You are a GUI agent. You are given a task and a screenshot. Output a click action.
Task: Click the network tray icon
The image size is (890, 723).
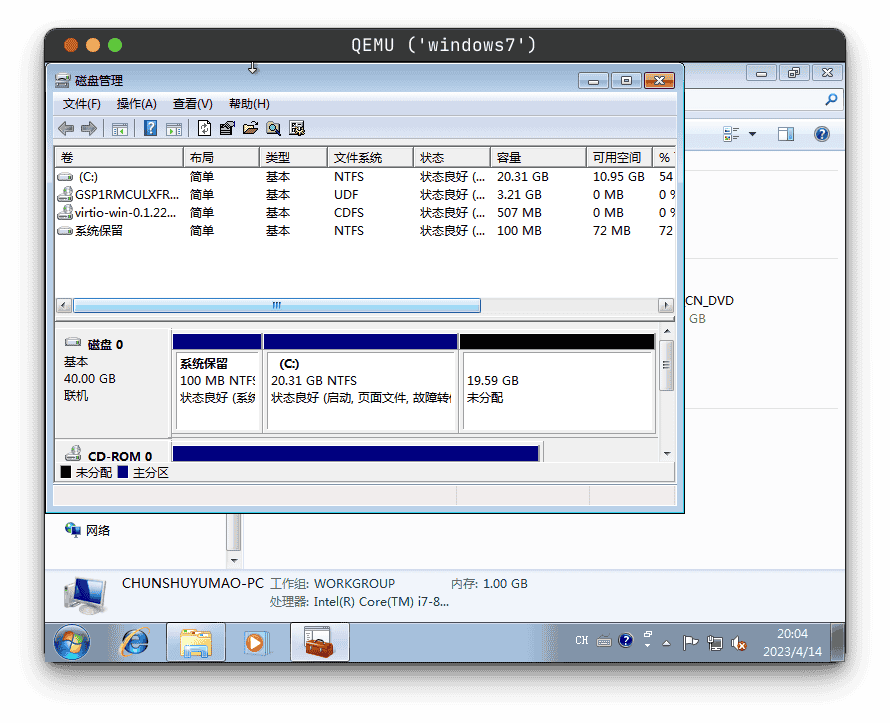pos(715,643)
